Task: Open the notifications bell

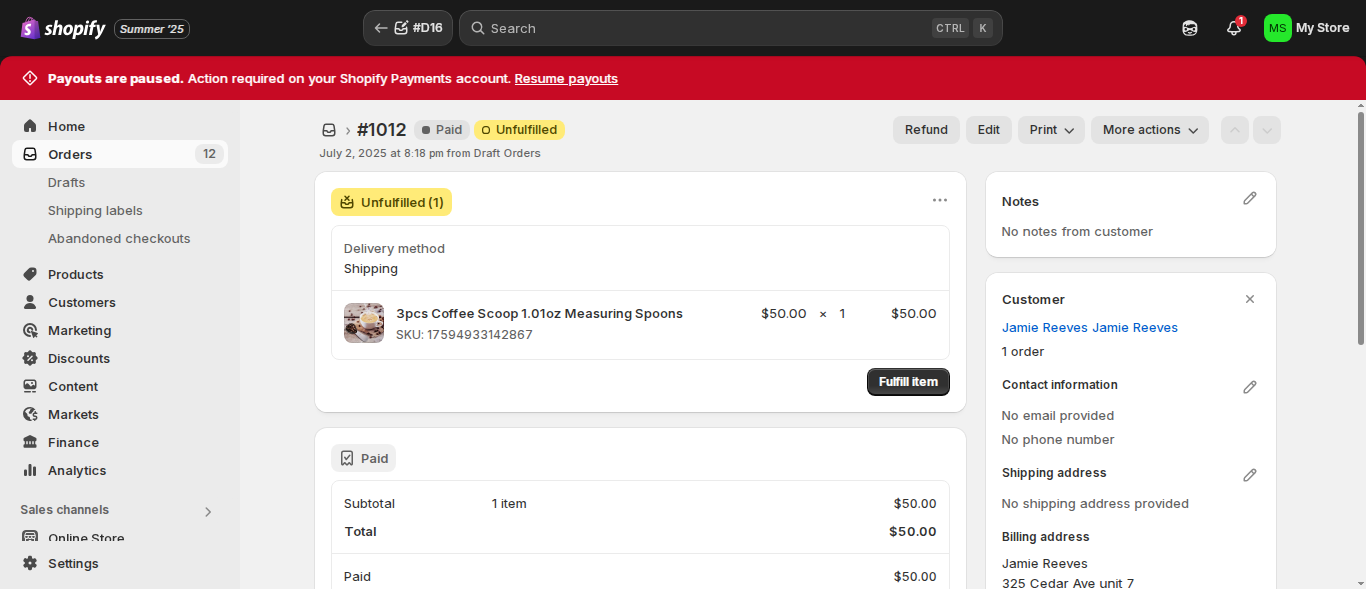Action: point(1234,28)
